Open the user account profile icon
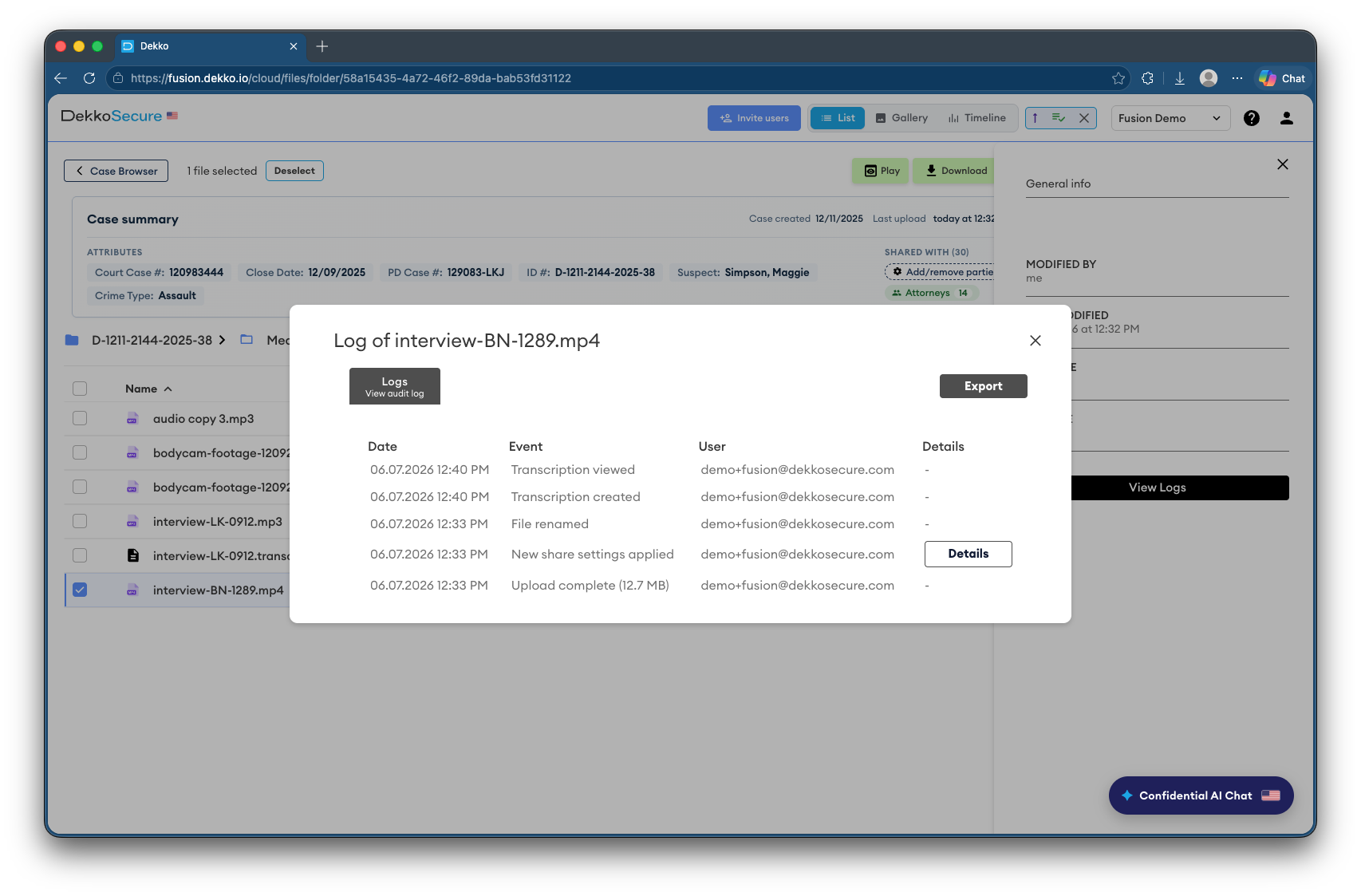This screenshot has width=1361, height=896. (x=1287, y=118)
